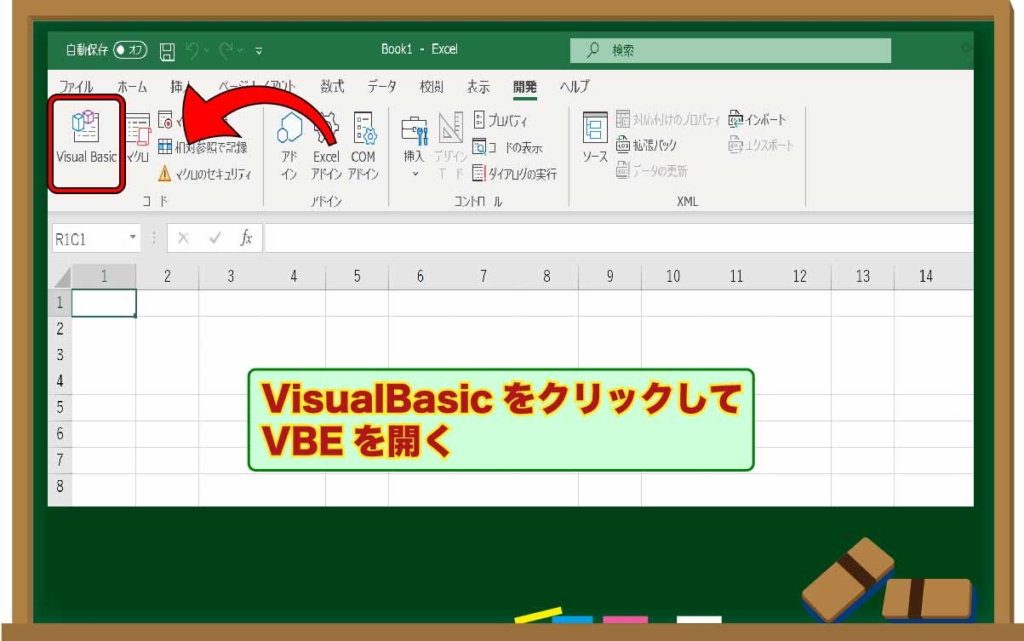Select row 5 header
The height and width of the screenshot is (641, 1024).
(x=59, y=407)
